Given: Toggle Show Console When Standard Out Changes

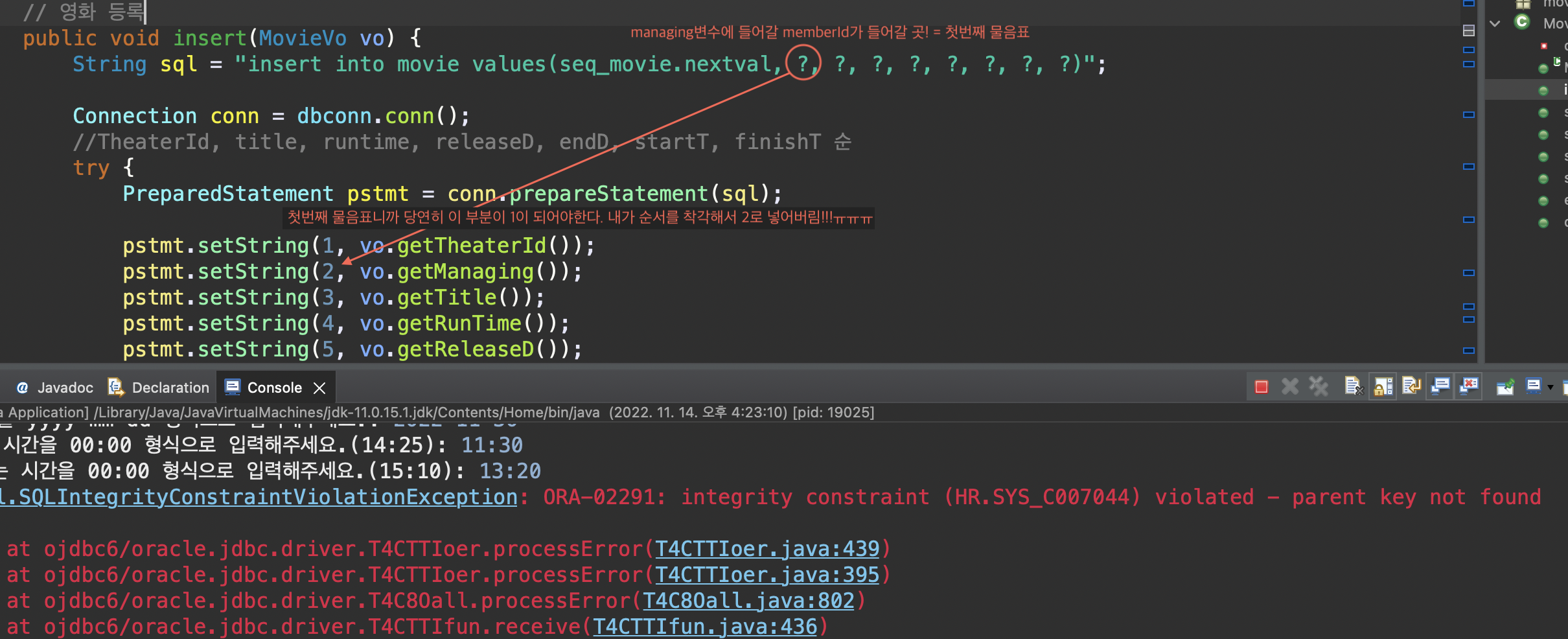Looking at the screenshot, I should tap(1440, 387).
